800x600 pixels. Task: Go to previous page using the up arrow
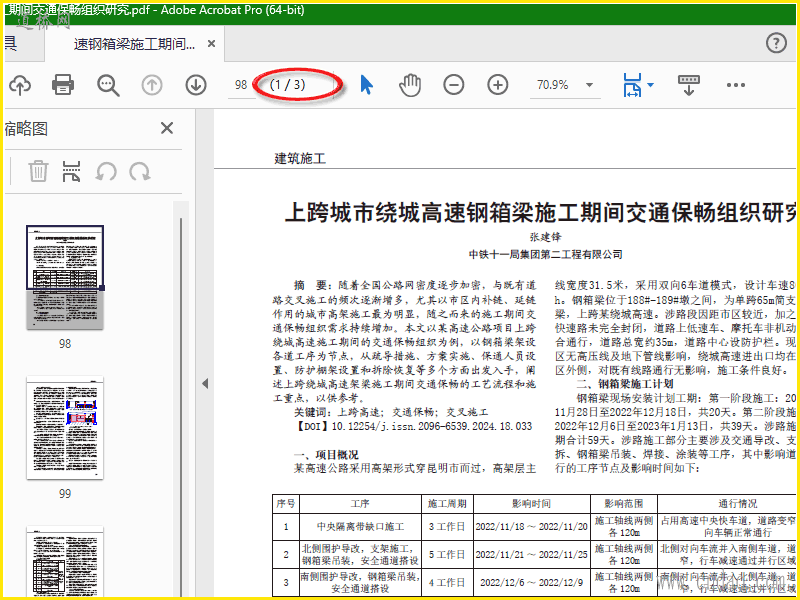pyautogui.click(x=152, y=85)
